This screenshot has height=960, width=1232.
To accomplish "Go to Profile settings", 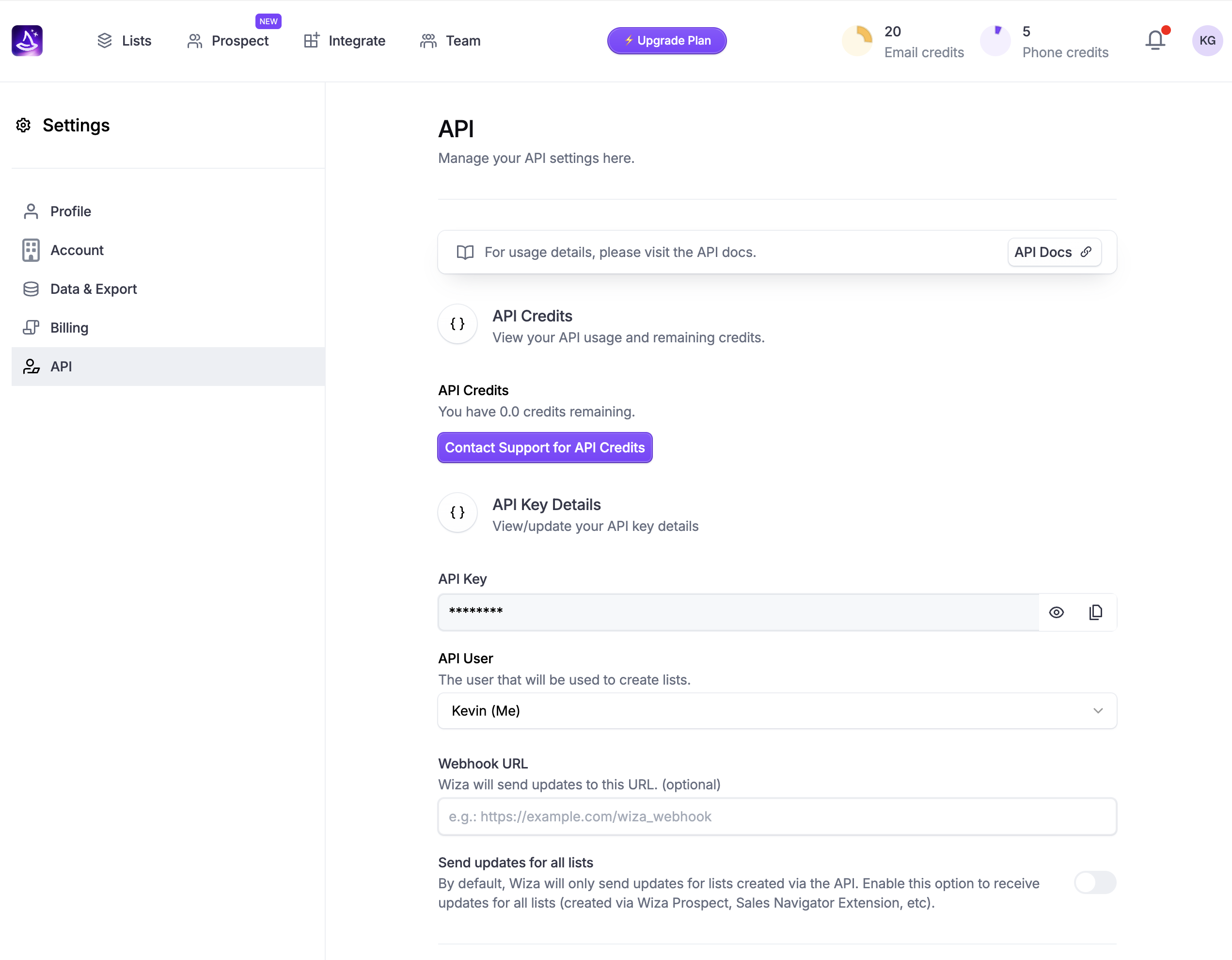I will point(168,211).
